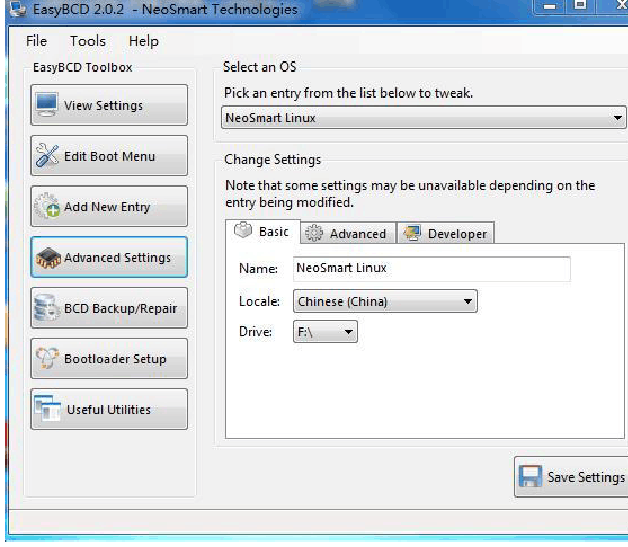628x547 pixels.
Task: Click the Useful Utilities button label
Action: coord(109,409)
